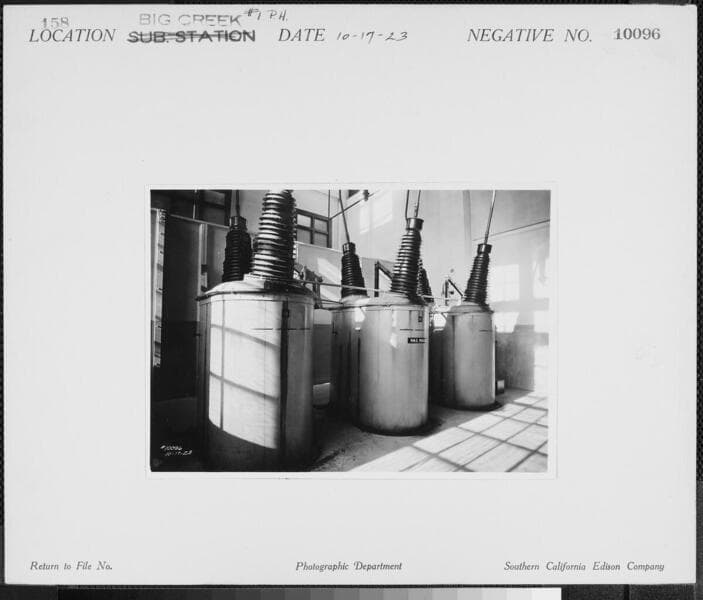Click the Photographic Department caption
Viewport: 703px width, 600px height.
(x=348, y=566)
